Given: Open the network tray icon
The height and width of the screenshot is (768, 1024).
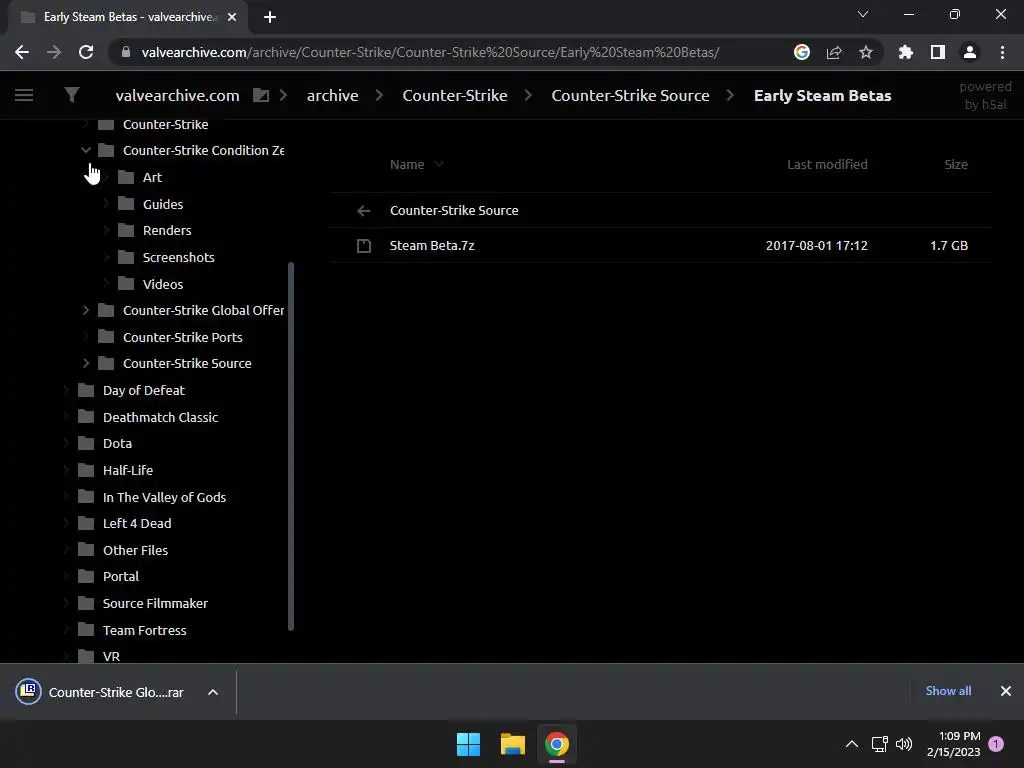Looking at the screenshot, I should click(x=879, y=744).
